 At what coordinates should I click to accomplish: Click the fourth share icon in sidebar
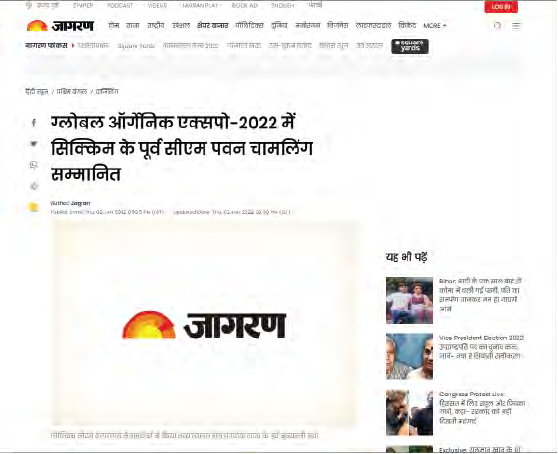pyautogui.click(x=34, y=186)
